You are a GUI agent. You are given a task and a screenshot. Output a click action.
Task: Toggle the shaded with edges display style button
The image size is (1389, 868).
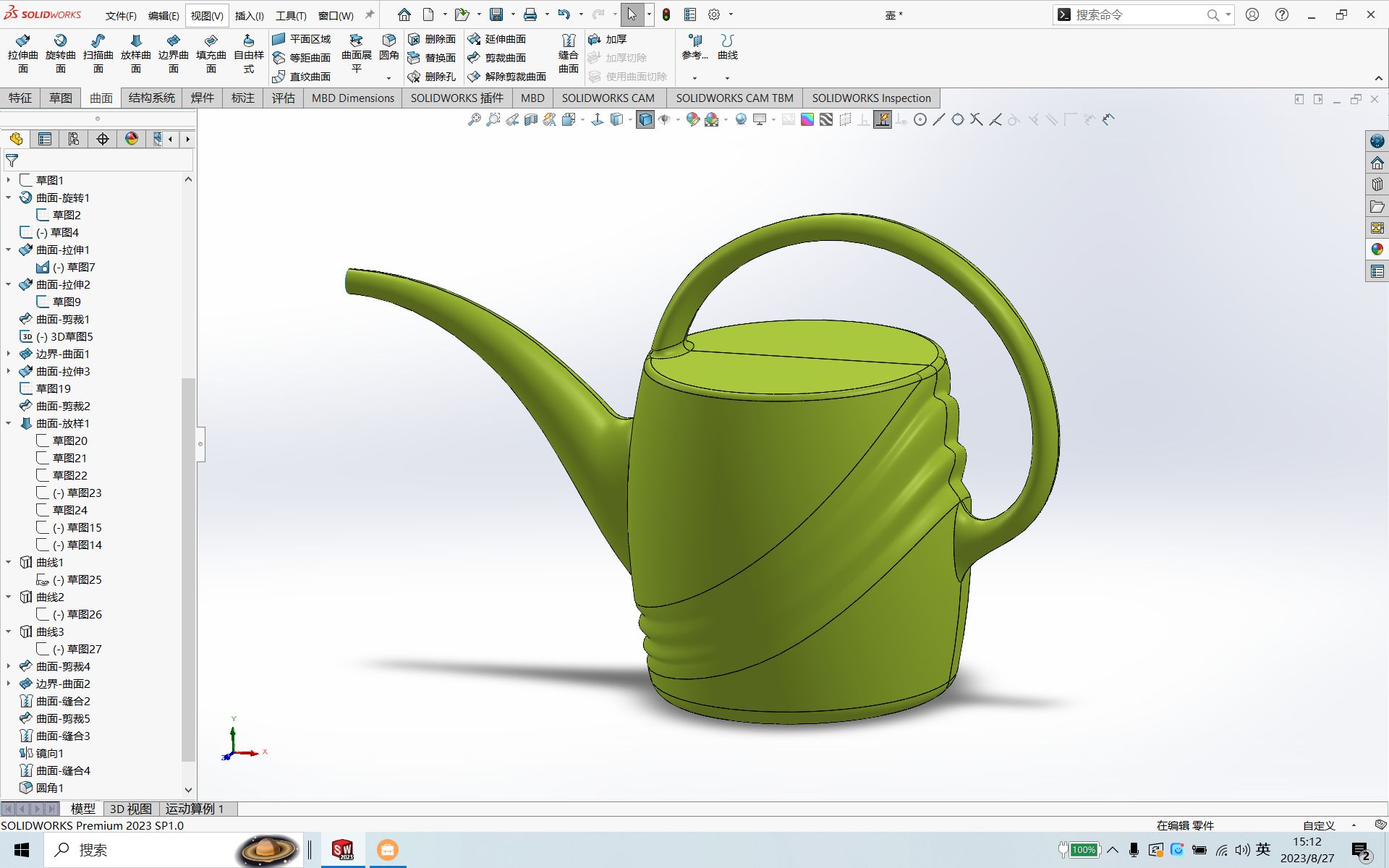pos(645,119)
